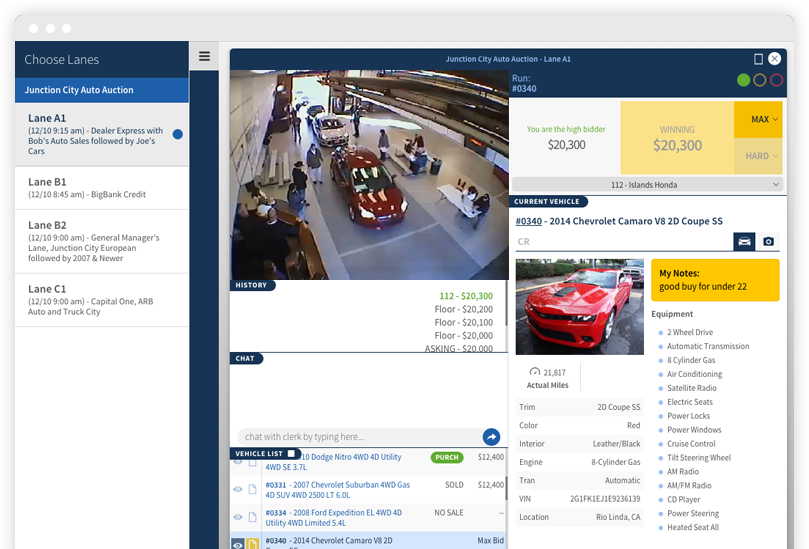The image size is (809, 549).
Task: Click the green PURCH badge
Action: tap(447, 457)
